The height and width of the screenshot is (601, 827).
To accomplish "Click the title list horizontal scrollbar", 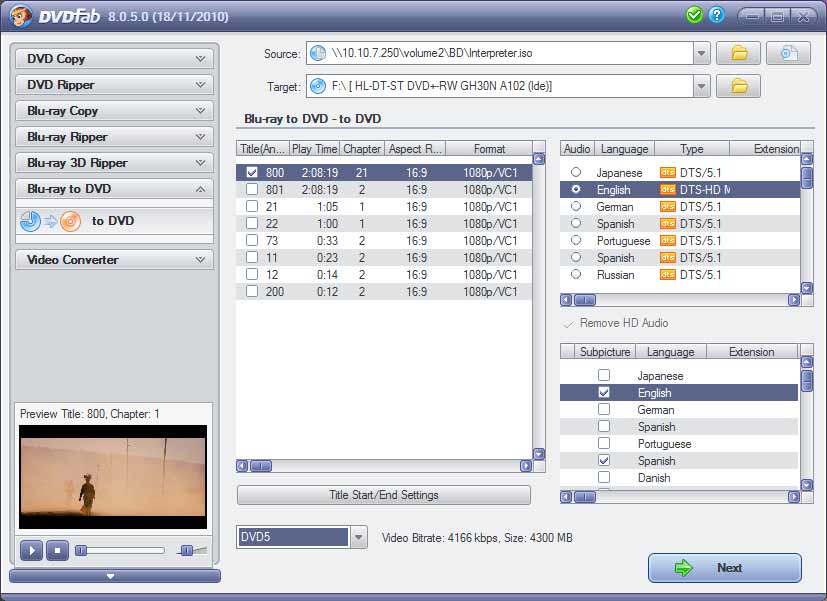I will [x=384, y=466].
